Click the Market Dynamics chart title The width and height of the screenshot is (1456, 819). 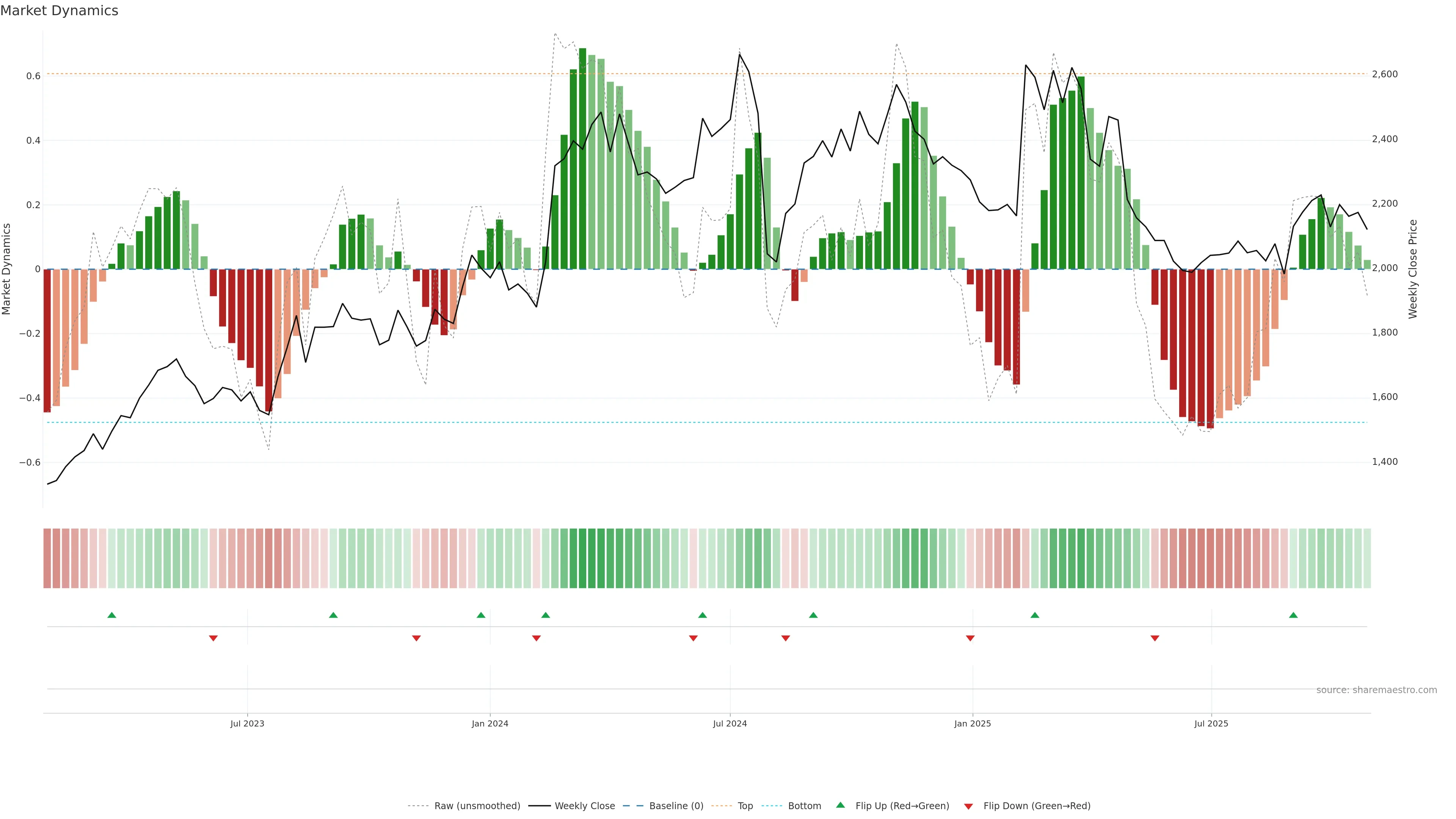click(60, 11)
